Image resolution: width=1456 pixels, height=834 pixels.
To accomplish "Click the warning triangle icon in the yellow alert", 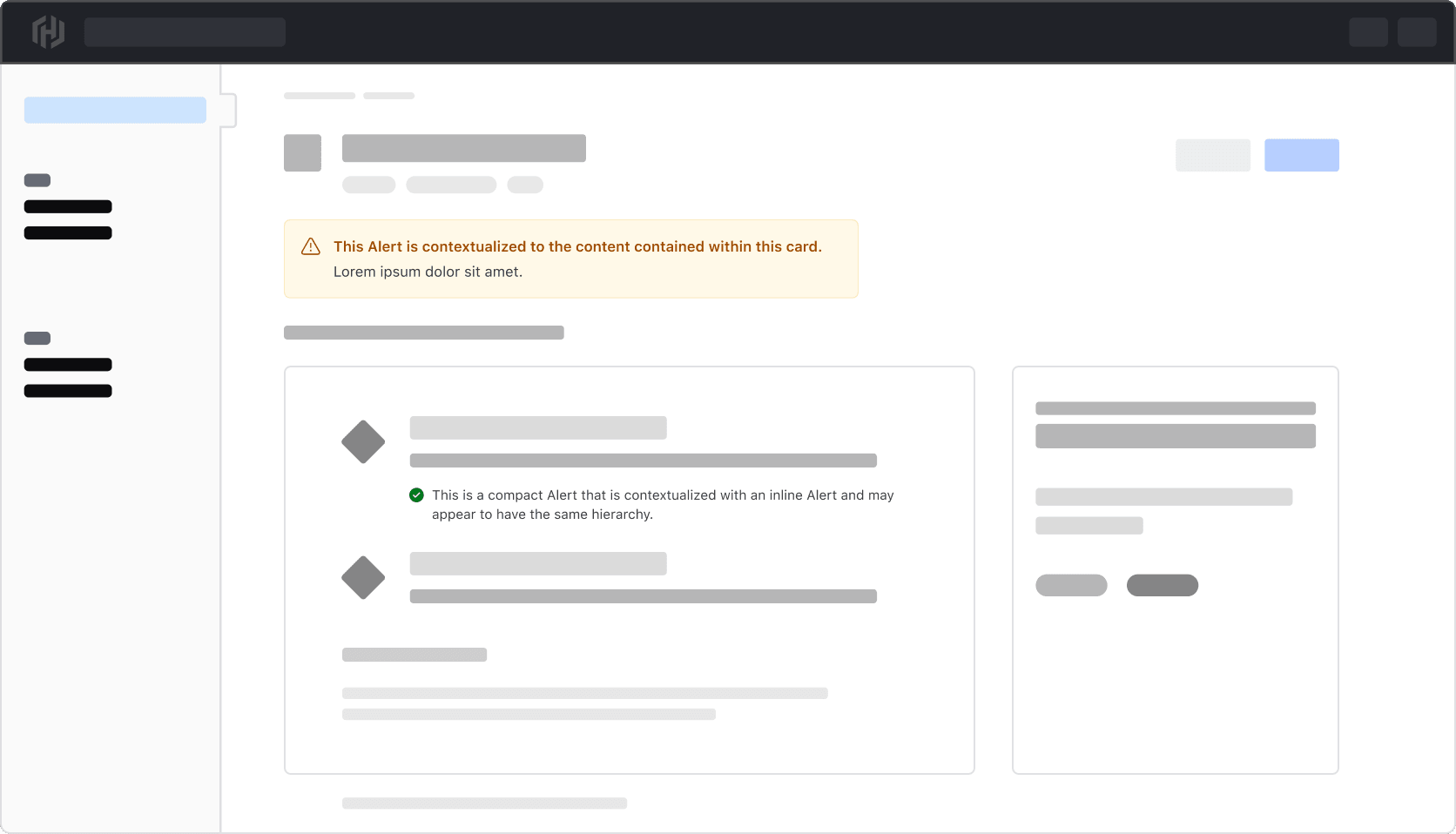I will click(310, 247).
